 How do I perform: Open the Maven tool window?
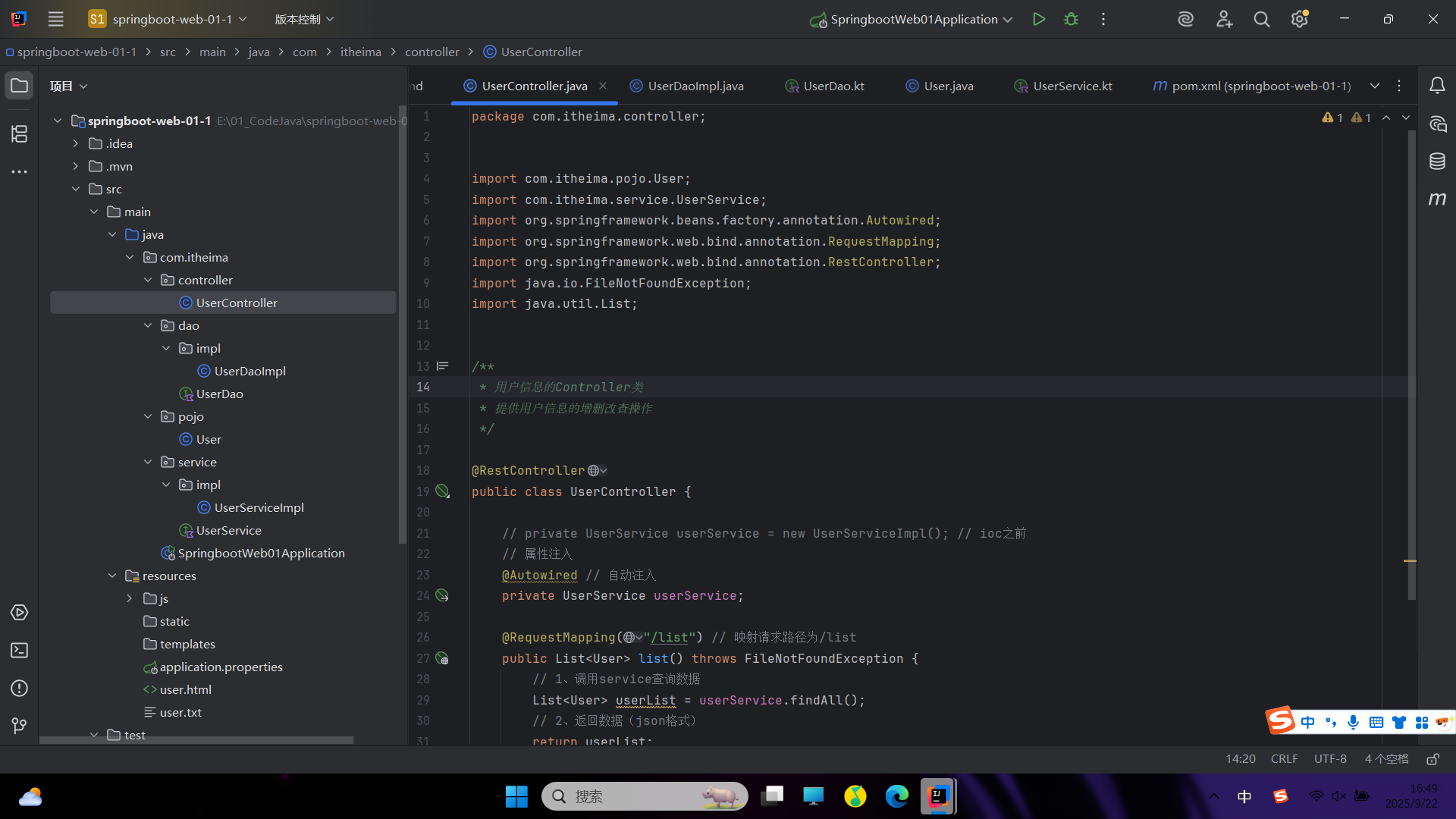pos(1437,199)
